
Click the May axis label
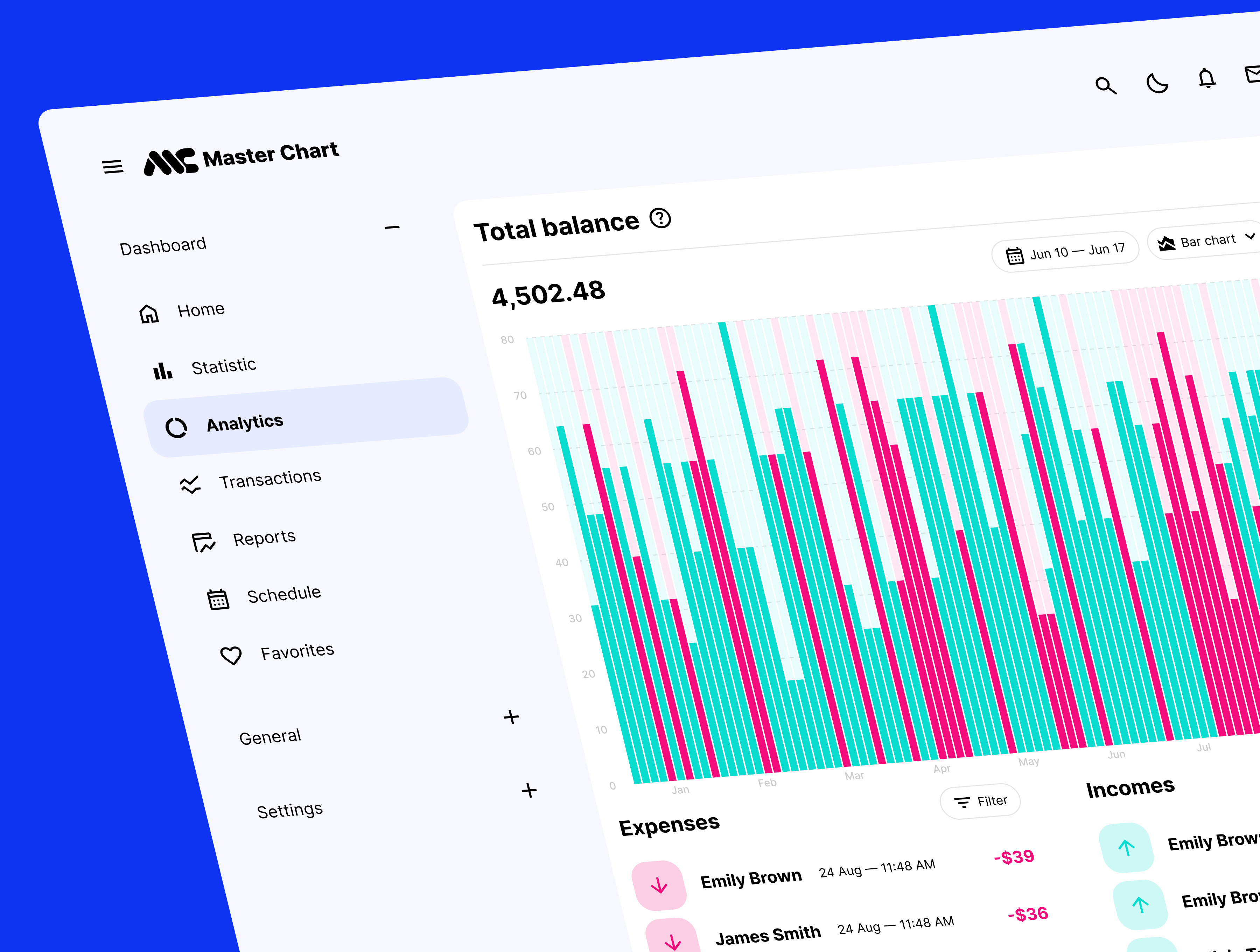1029,761
